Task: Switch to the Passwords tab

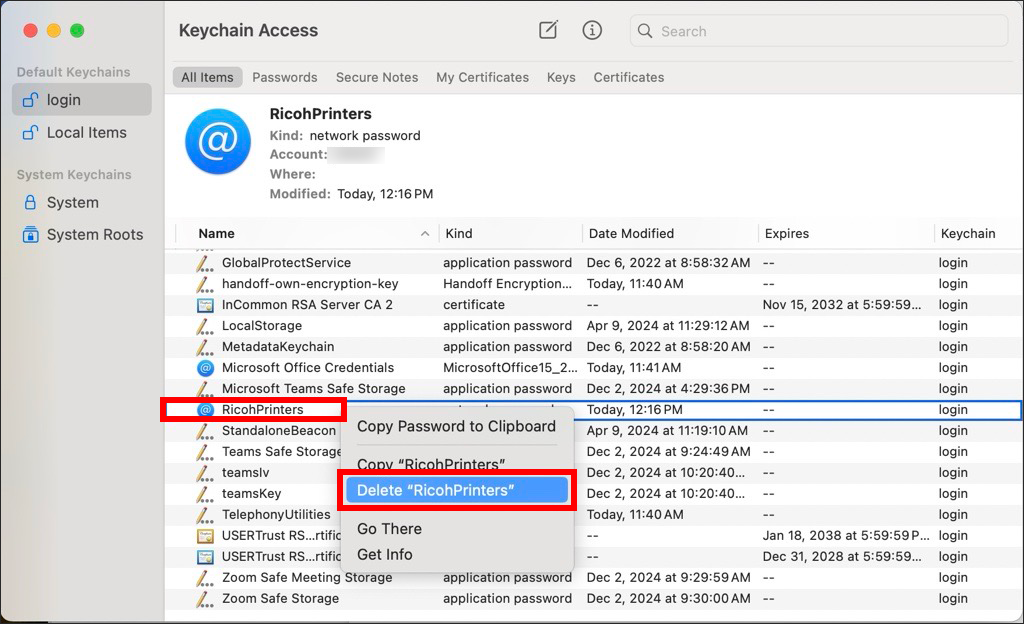Action: tap(284, 77)
